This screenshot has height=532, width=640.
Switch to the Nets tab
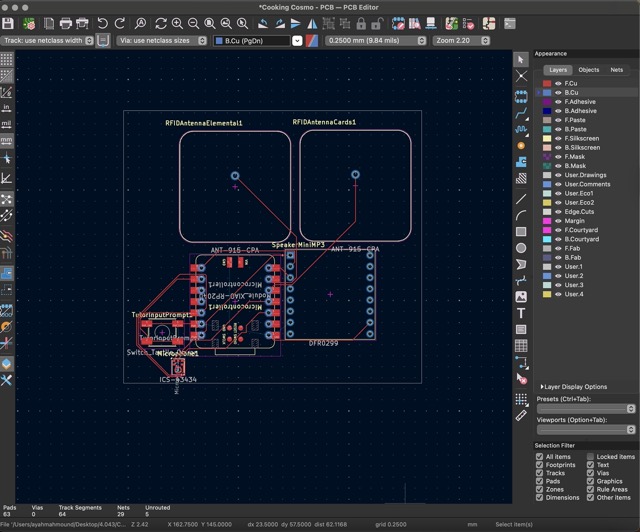[617, 70]
